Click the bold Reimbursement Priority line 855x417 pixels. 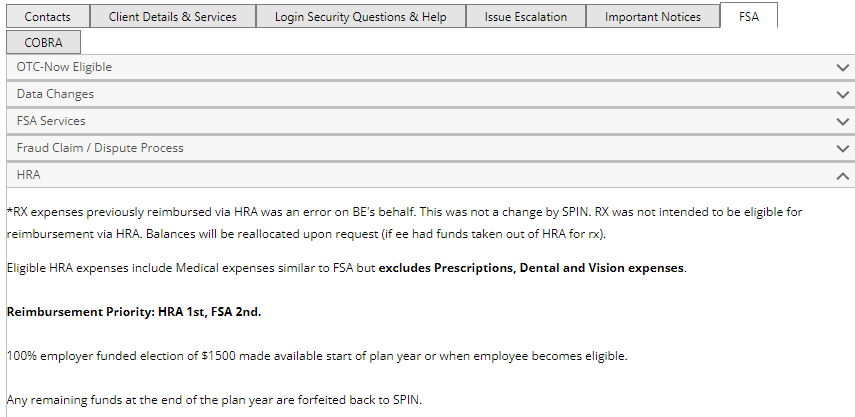pyautogui.click(x=134, y=312)
